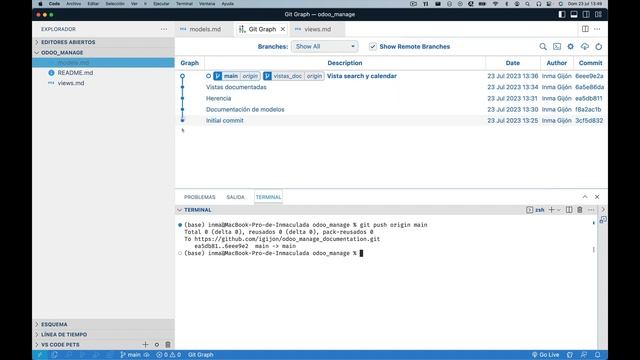
Task: Maximize the panel with up chevron
Action: [x=585, y=197]
